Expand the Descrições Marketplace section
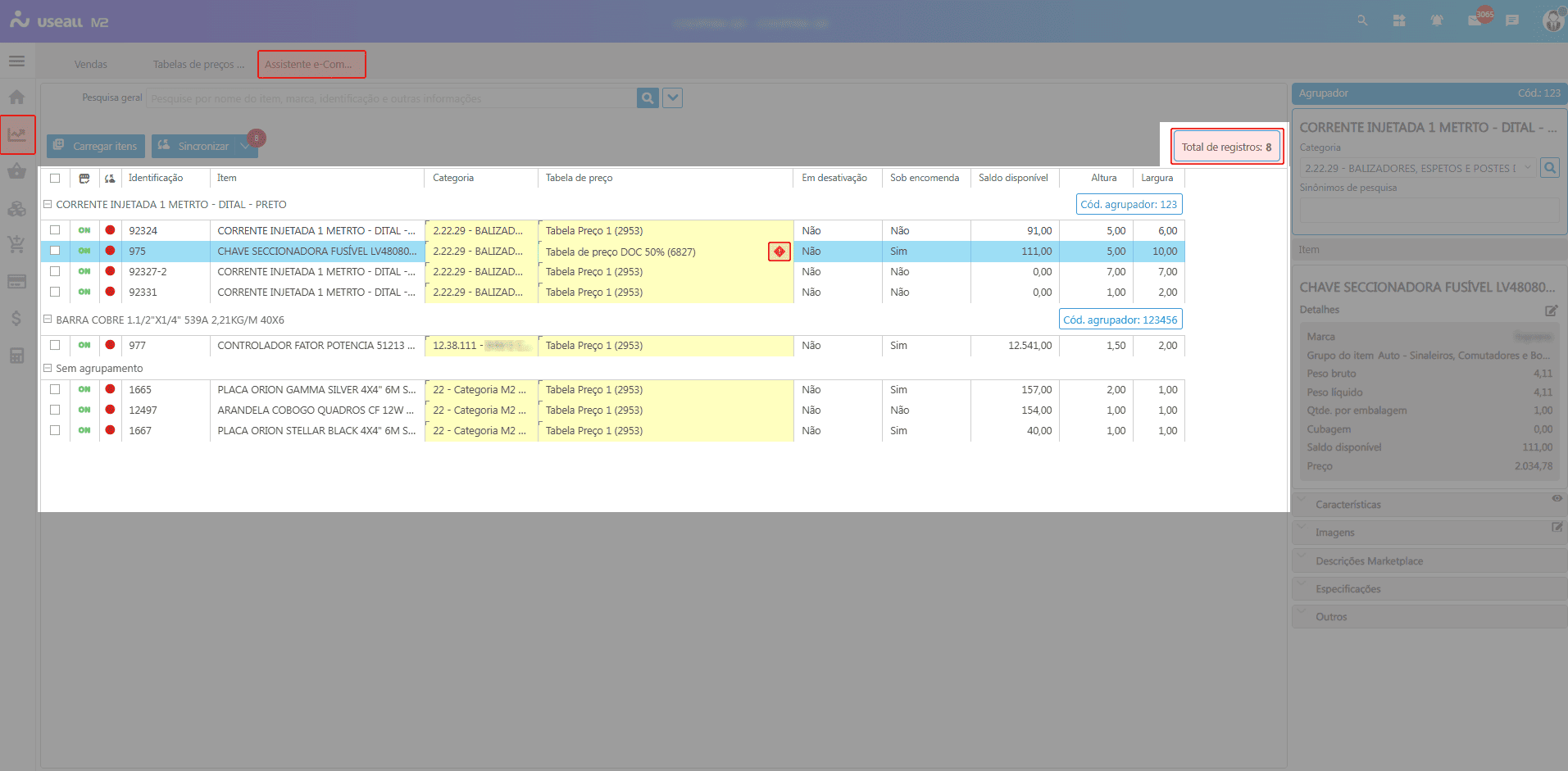The height and width of the screenshot is (771, 1568). pos(1369,561)
